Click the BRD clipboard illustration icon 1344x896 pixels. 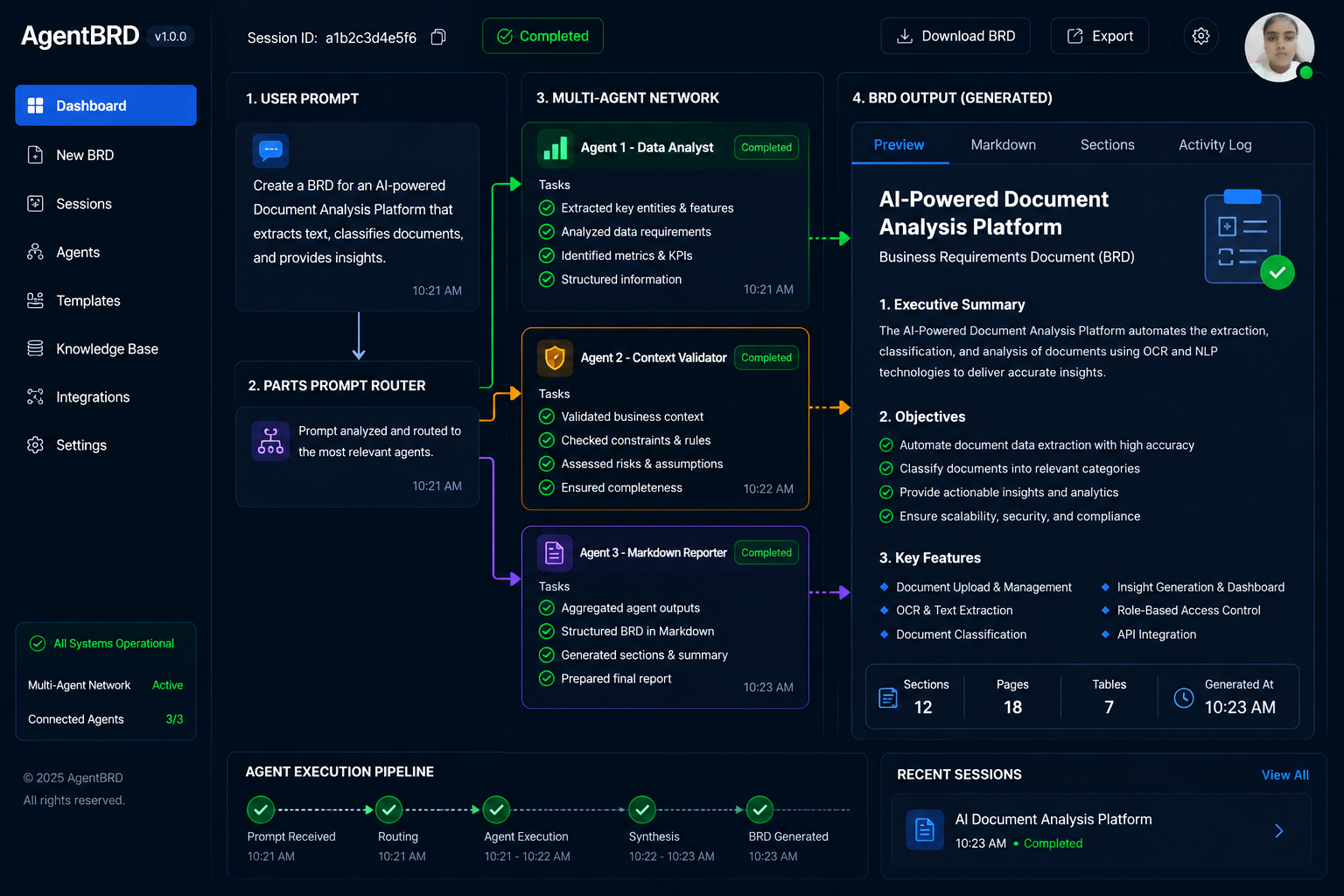pyautogui.click(x=1249, y=238)
